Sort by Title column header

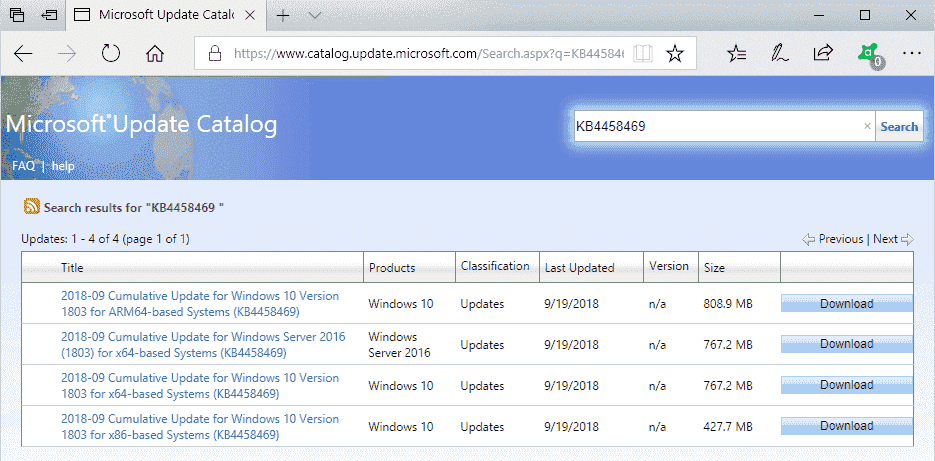pos(72,268)
